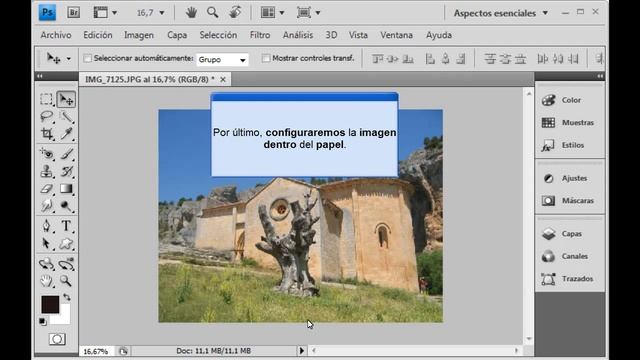Open the Filtro menu
This screenshot has height=360, width=640.
[x=260, y=35]
